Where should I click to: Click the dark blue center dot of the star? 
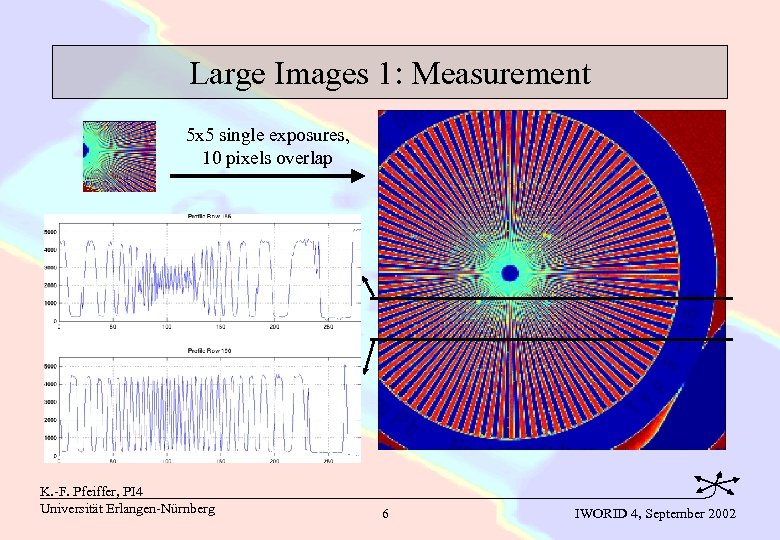(x=510, y=273)
